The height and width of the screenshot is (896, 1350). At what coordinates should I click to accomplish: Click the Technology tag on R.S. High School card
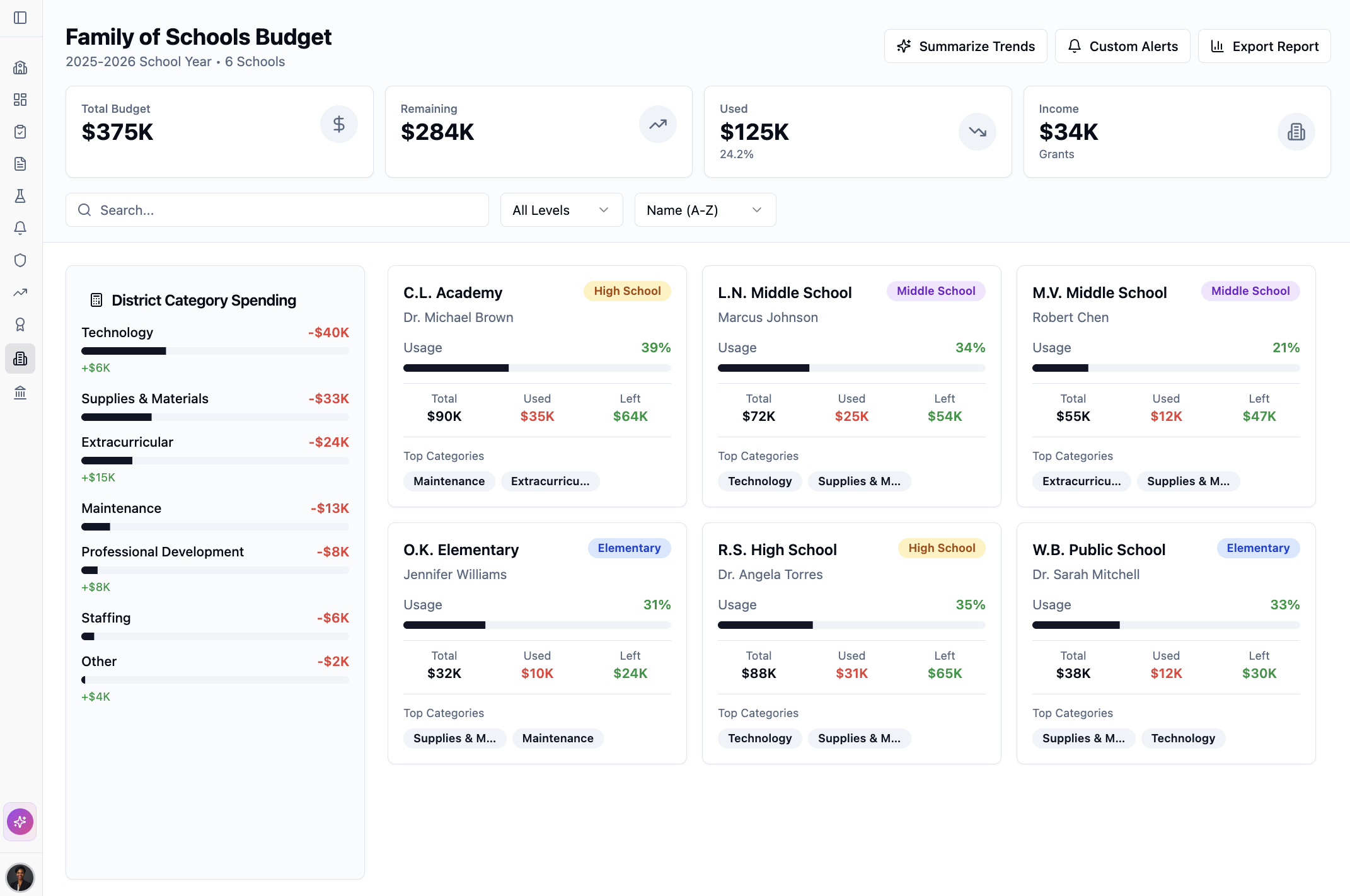(759, 738)
